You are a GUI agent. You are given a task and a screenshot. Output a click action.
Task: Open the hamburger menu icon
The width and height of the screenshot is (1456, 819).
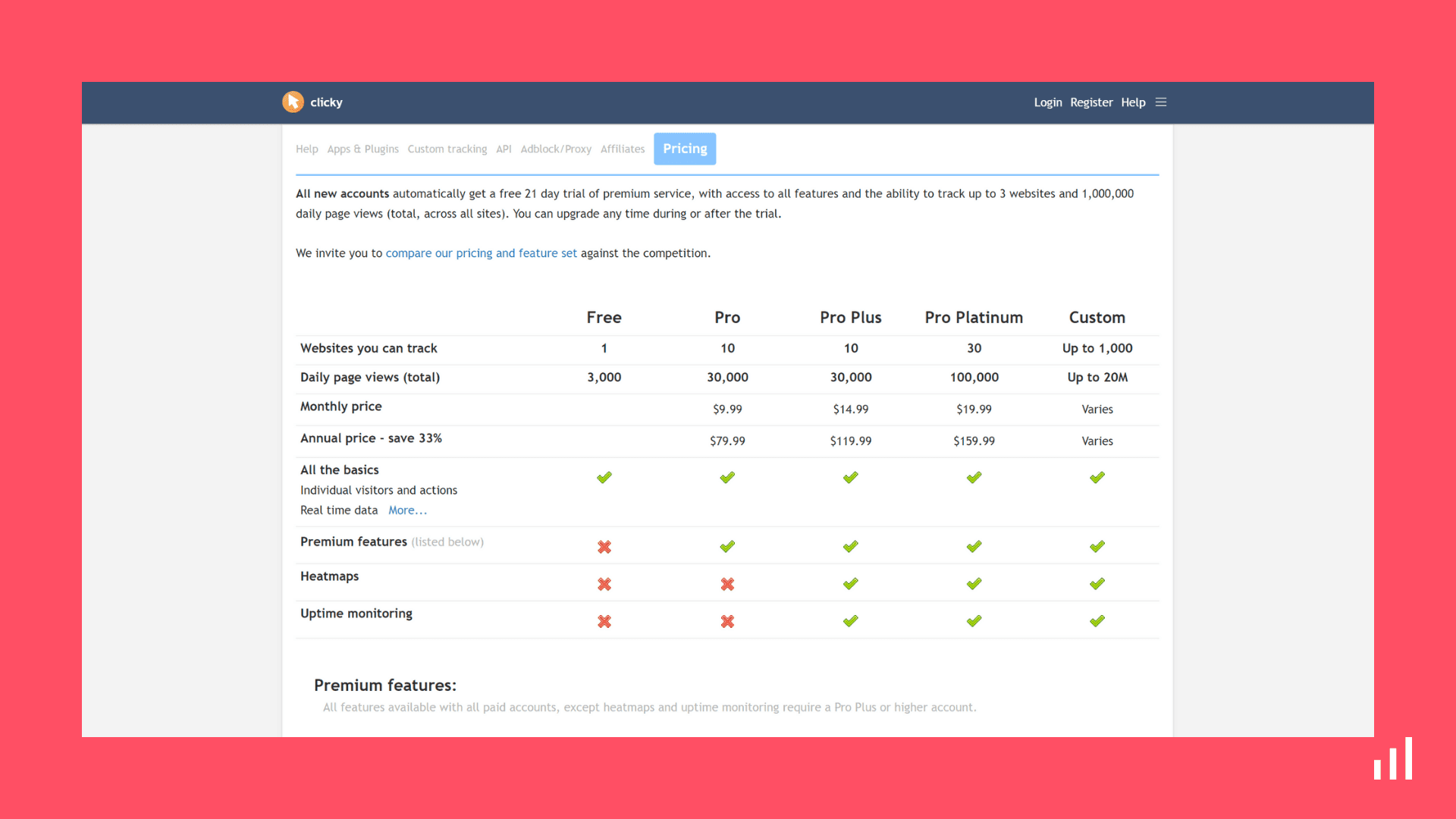(1160, 102)
